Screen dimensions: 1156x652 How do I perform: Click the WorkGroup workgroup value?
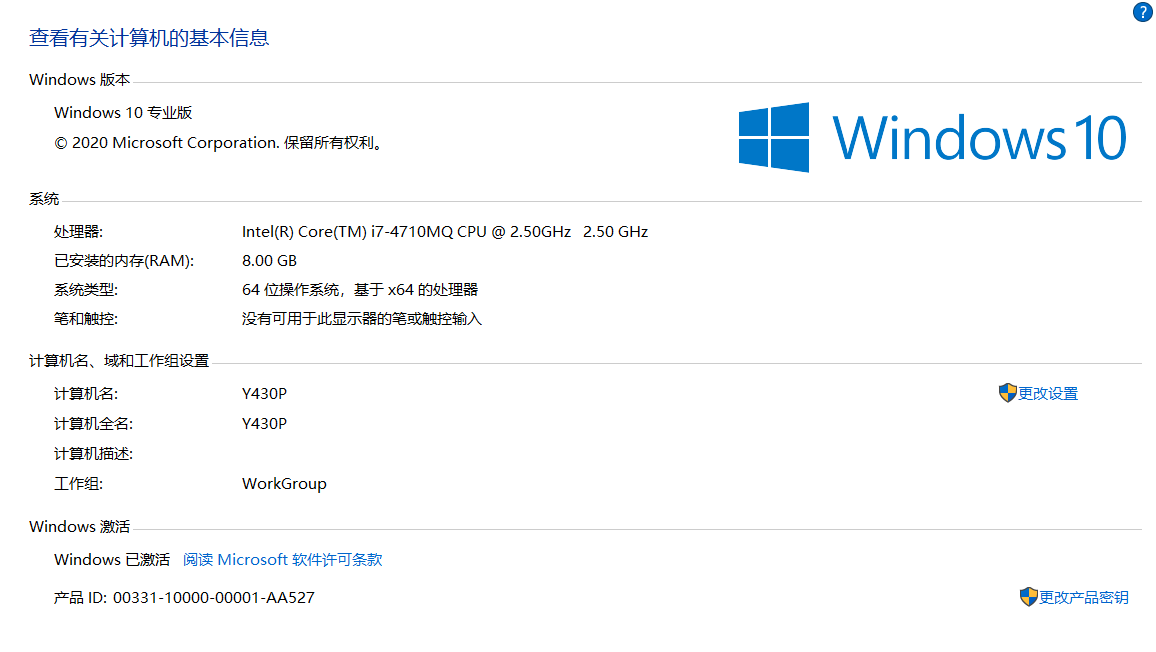pyautogui.click(x=284, y=484)
